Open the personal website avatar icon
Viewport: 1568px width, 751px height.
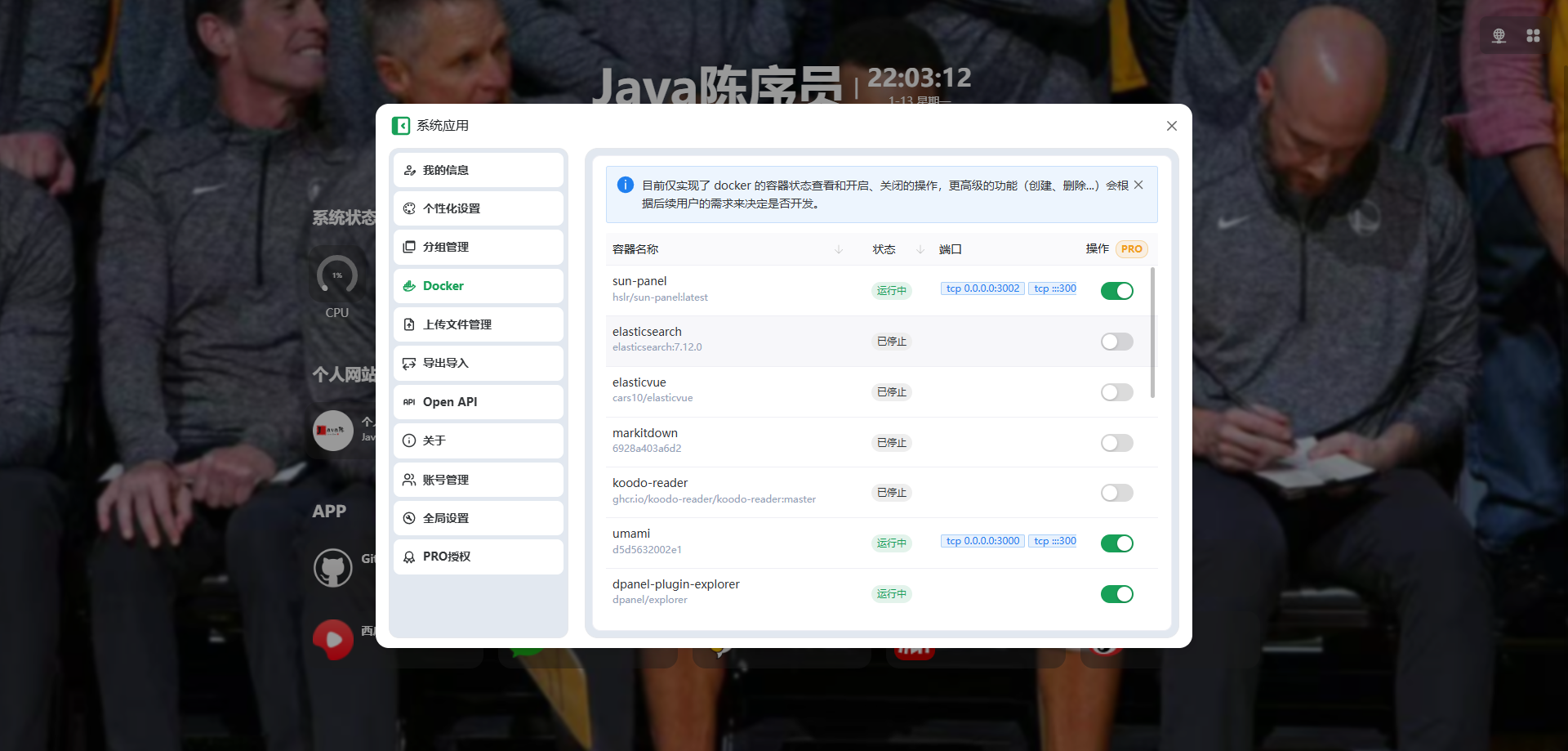coord(333,430)
